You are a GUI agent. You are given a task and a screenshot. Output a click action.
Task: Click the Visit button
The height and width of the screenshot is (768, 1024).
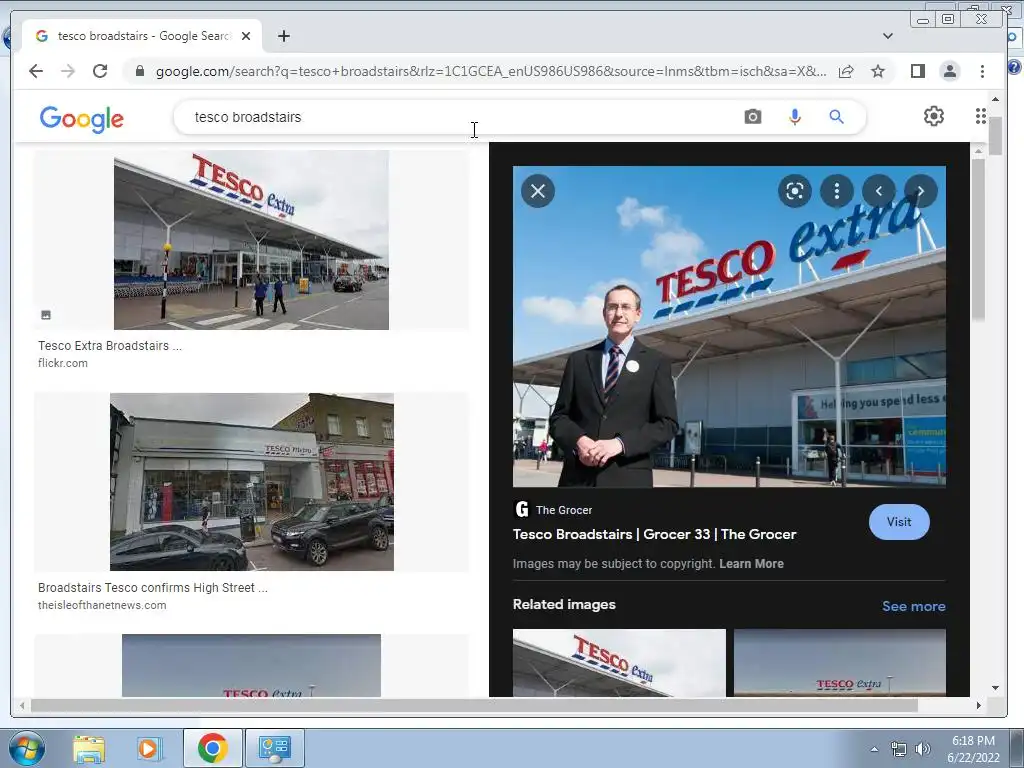pos(899,522)
